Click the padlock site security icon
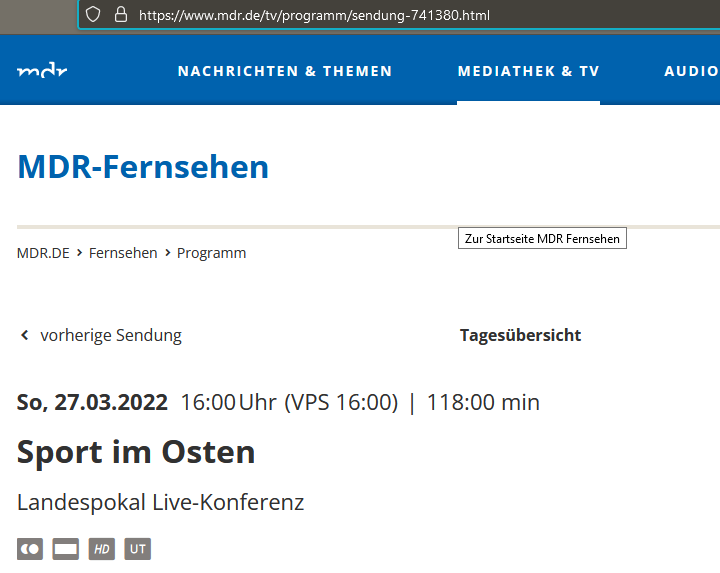Viewport: 720px width, 573px height. click(121, 15)
